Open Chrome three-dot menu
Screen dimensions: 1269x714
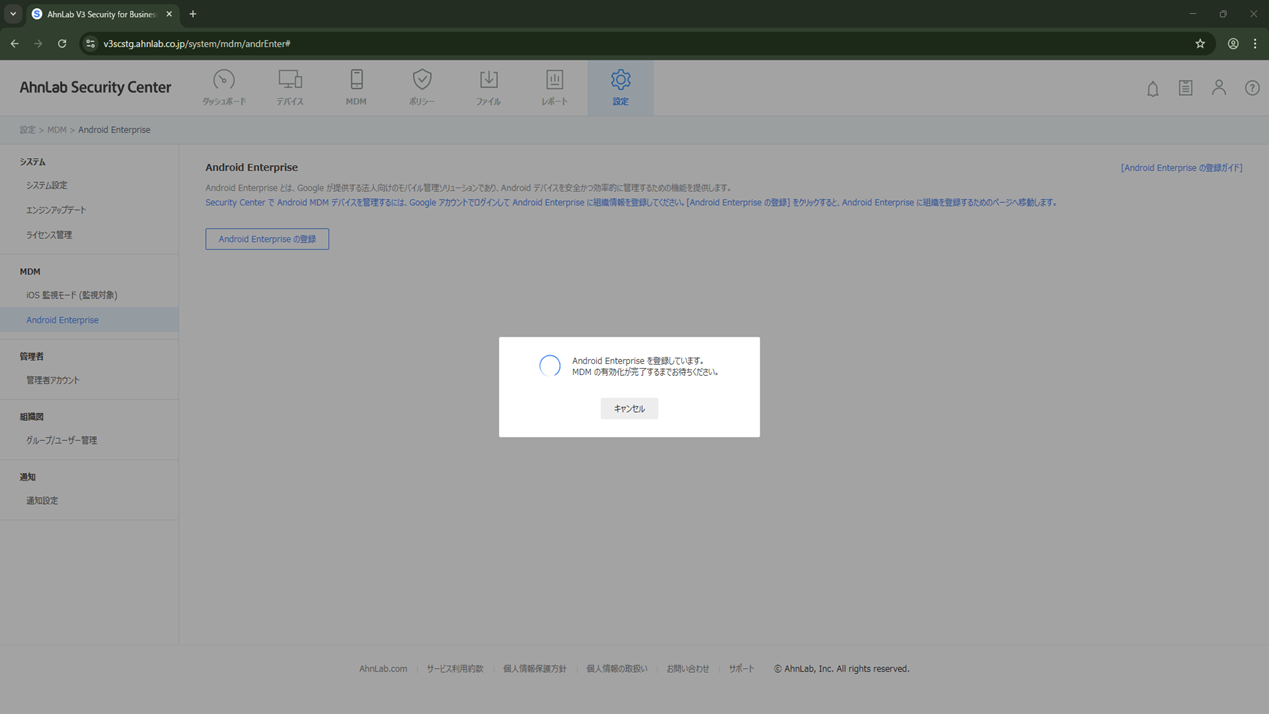(1255, 44)
